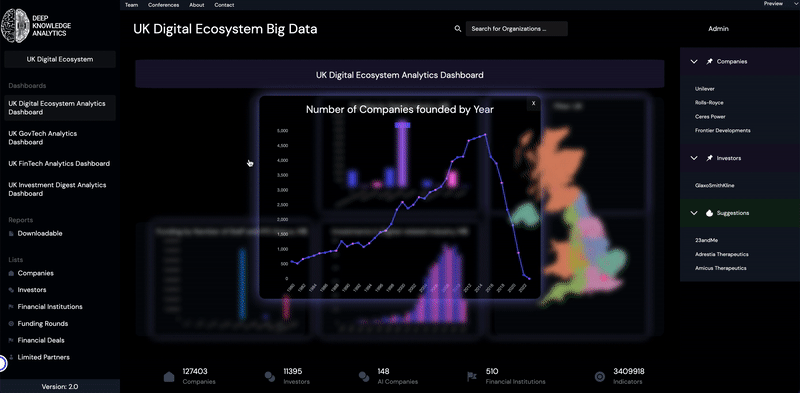Click the 127403 companies count
Viewport: 800px width, 393px height.
pyautogui.click(x=195, y=372)
